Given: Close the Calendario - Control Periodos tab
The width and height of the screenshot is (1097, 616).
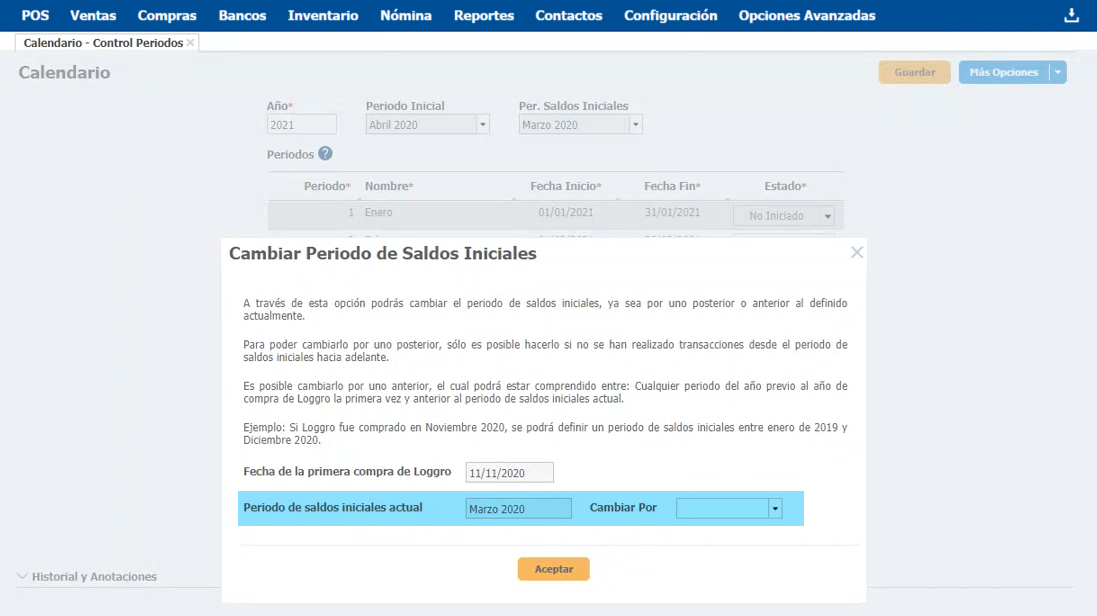Looking at the screenshot, I should click(190, 43).
